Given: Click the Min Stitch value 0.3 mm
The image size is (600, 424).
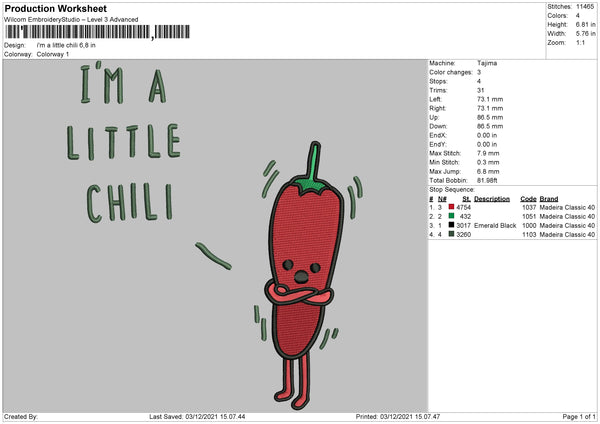Looking at the screenshot, I should tap(488, 162).
